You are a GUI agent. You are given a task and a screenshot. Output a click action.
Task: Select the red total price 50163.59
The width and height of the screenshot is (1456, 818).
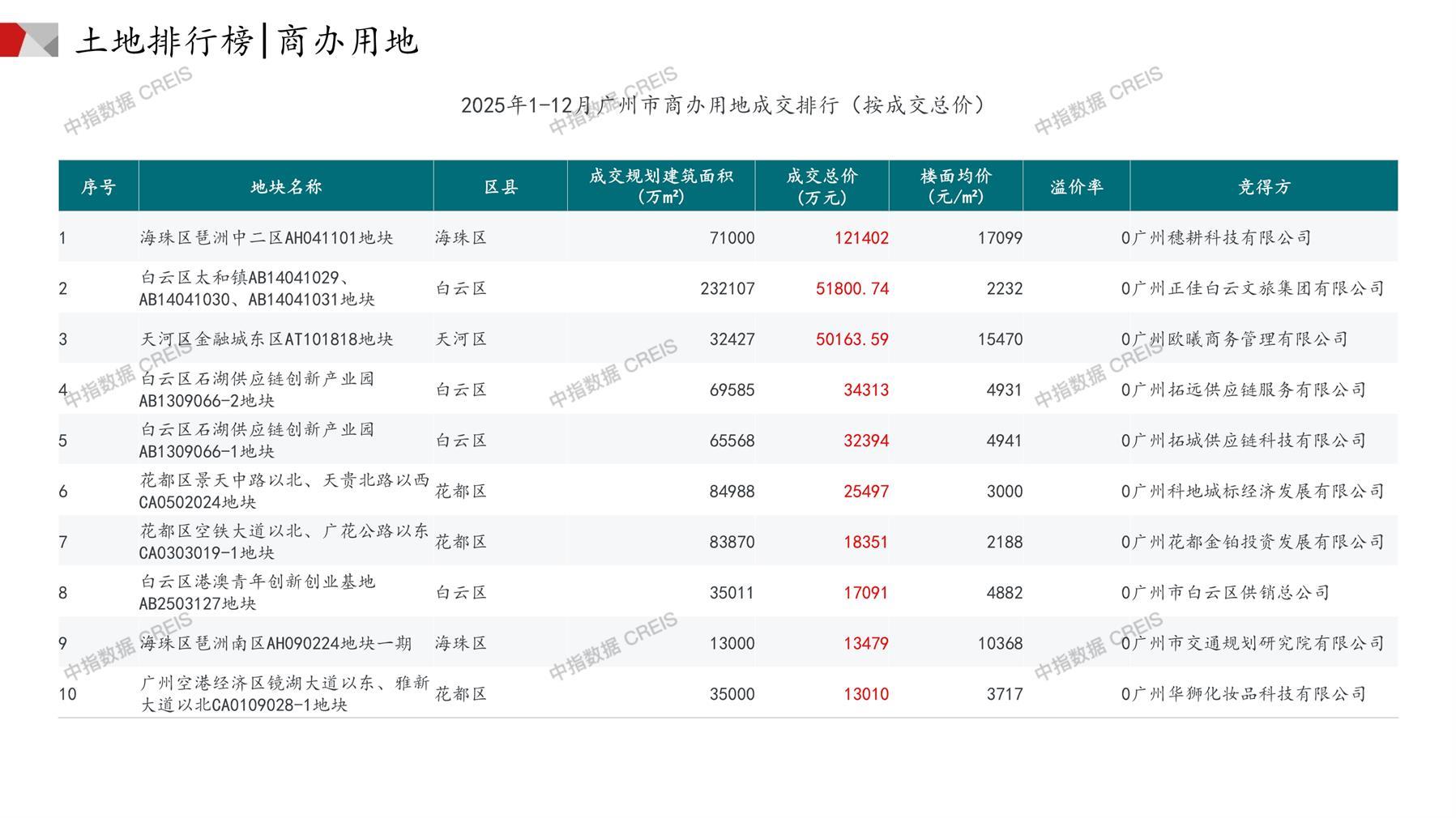852,339
